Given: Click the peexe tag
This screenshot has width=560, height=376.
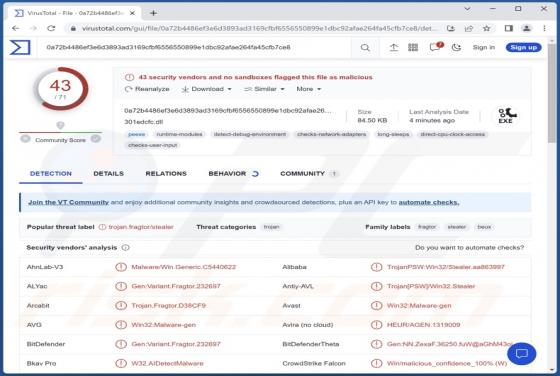Looking at the screenshot, I should tap(136, 134).
